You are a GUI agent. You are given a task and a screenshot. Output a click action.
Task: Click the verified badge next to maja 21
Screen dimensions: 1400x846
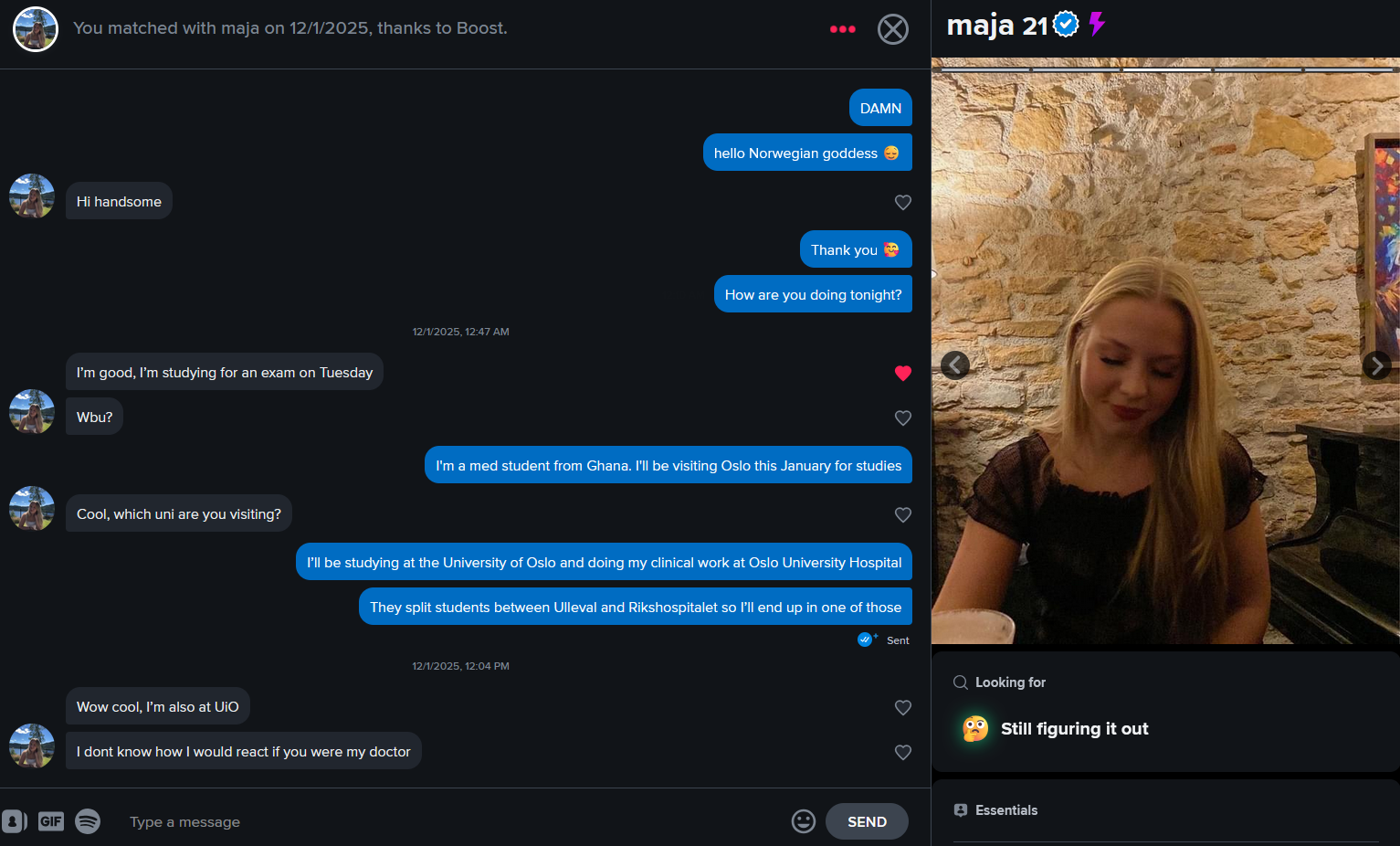pos(1066,25)
